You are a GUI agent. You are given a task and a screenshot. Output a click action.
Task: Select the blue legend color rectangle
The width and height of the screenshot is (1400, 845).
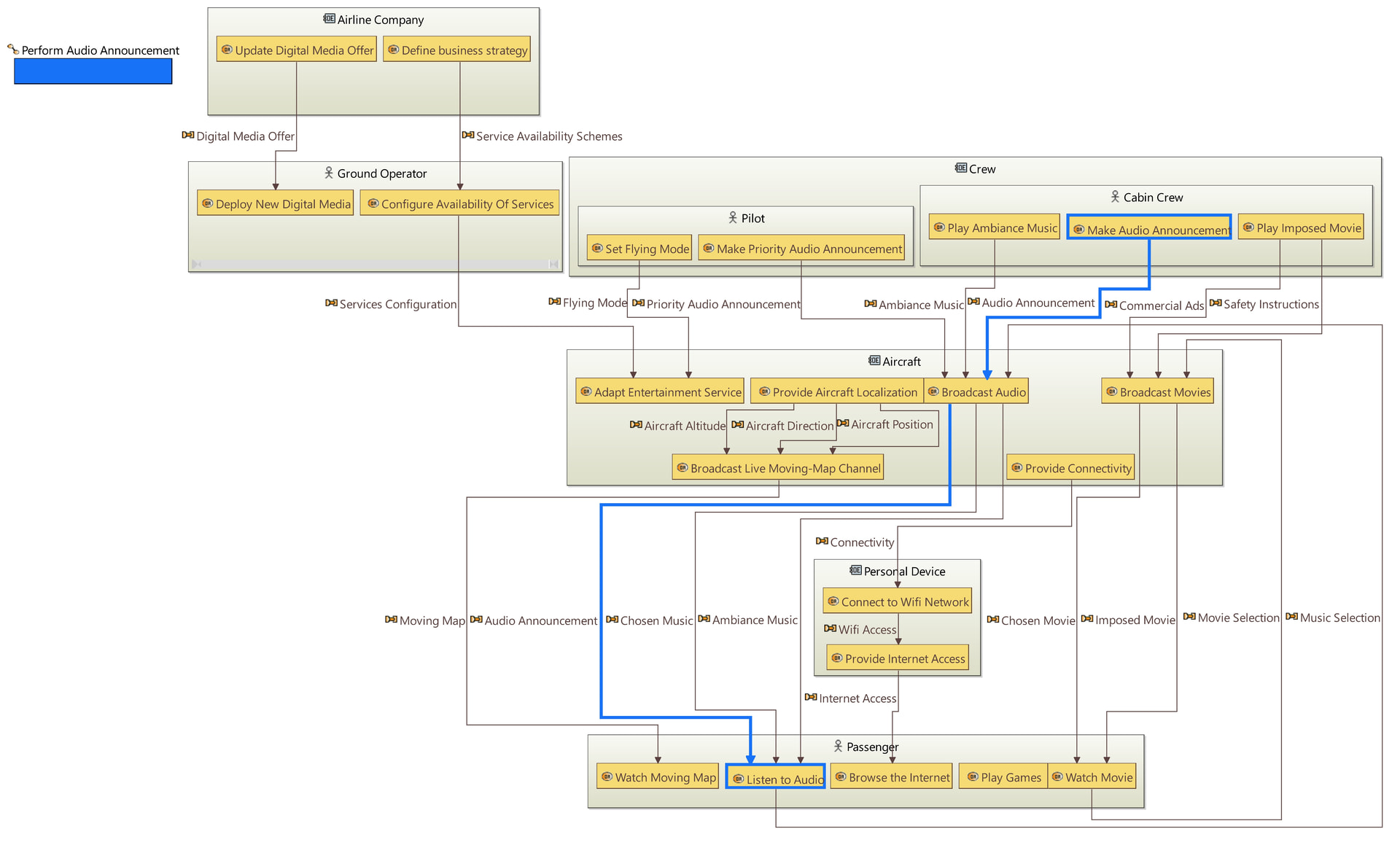pyautogui.click(x=93, y=71)
